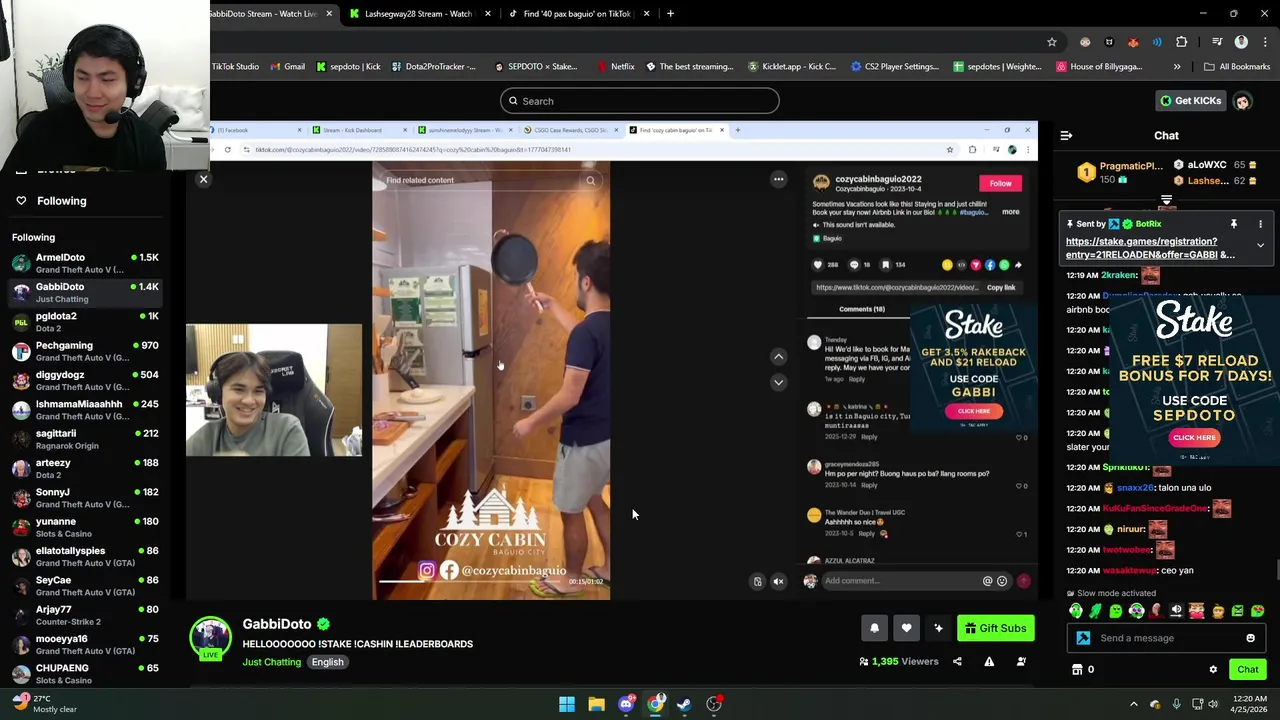Open the share stream icon next to Viewers
Screen dimensions: 1280x720
[957, 661]
